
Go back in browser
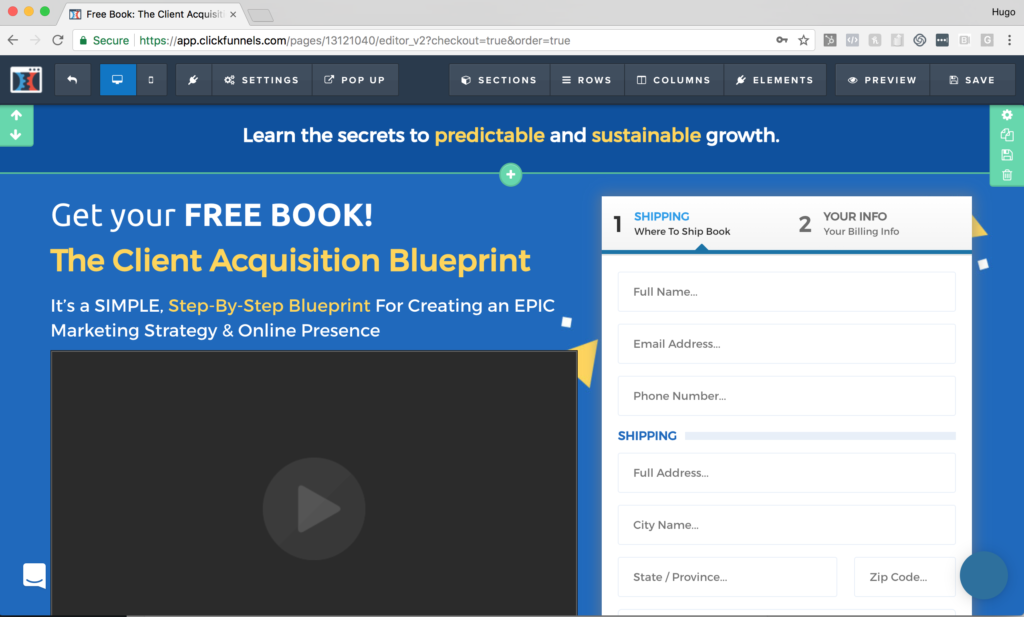tap(13, 40)
